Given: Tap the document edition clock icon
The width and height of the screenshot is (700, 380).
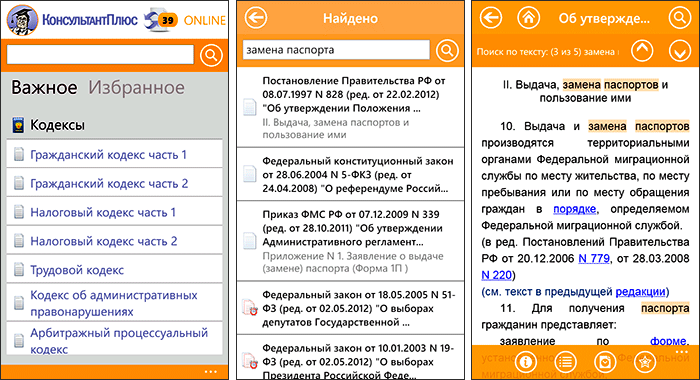Looking at the screenshot, I should (605, 362).
